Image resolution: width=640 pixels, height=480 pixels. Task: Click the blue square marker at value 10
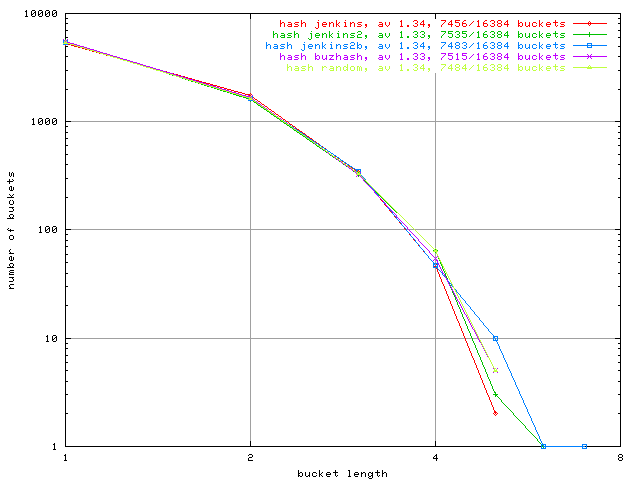coord(496,338)
